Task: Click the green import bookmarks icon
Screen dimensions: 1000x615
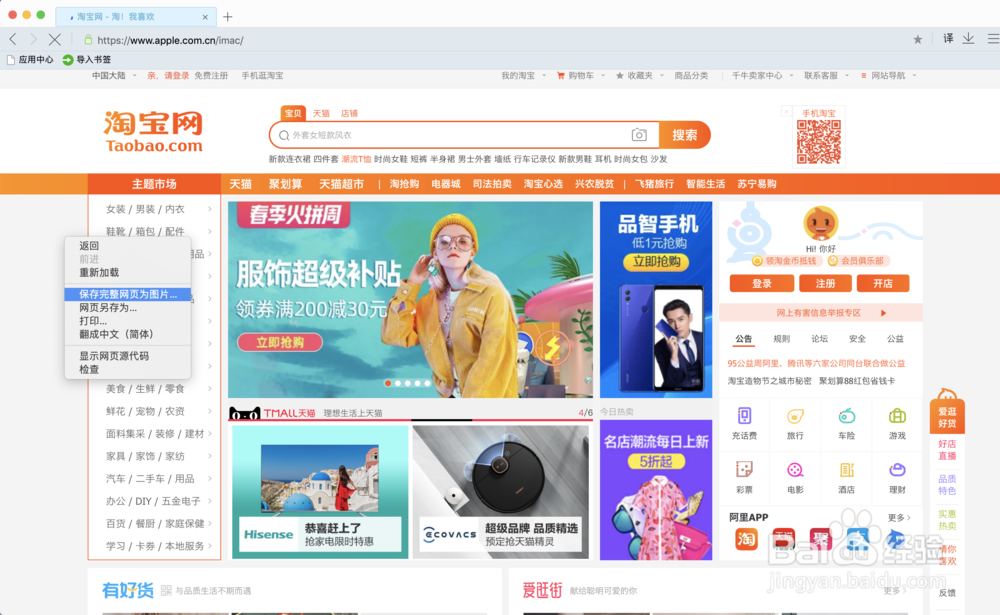Action: tap(68, 59)
